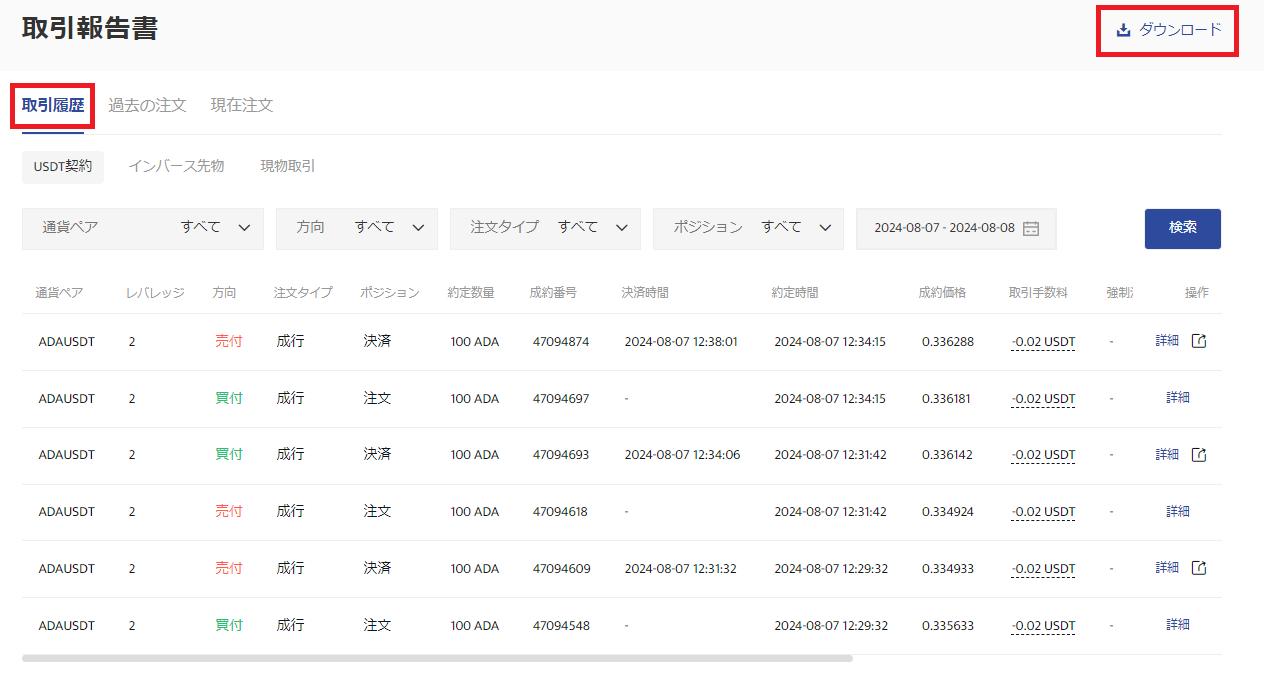Switch to 過去の注文 tab
Image resolution: width=1264 pixels, height=681 pixels.
147,105
